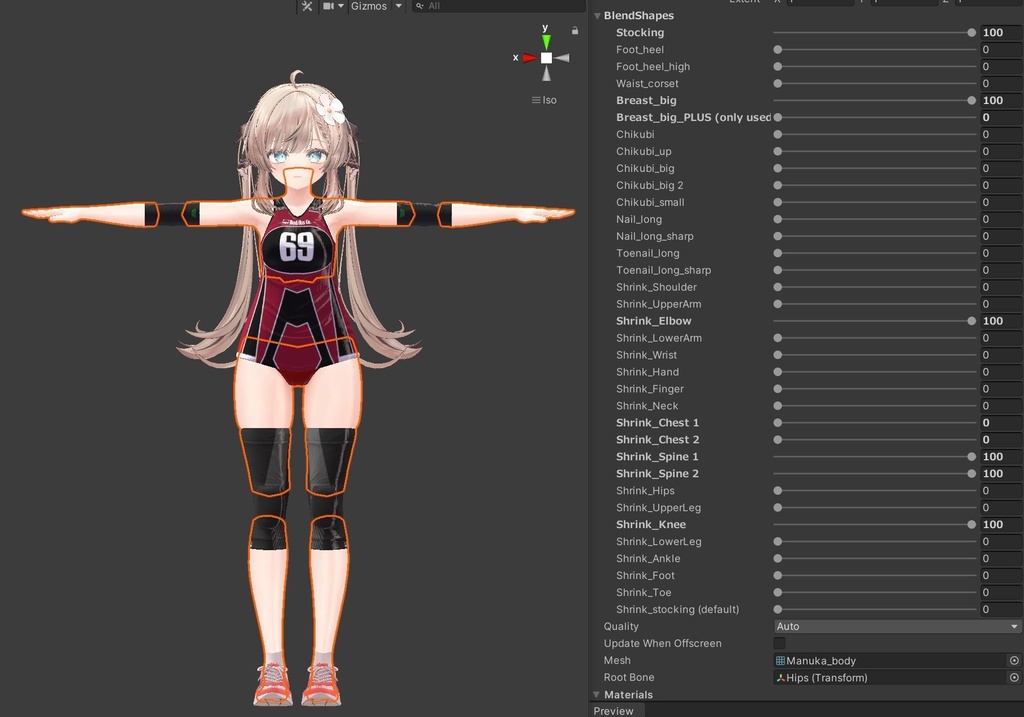The width and height of the screenshot is (1024, 717).
Task: Open the Quality dropdown
Action: pyautogui.click(x=897, y=626)
